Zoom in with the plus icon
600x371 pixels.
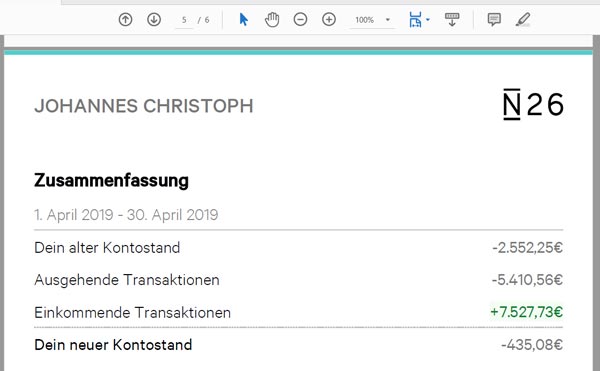tap(329, 20)
